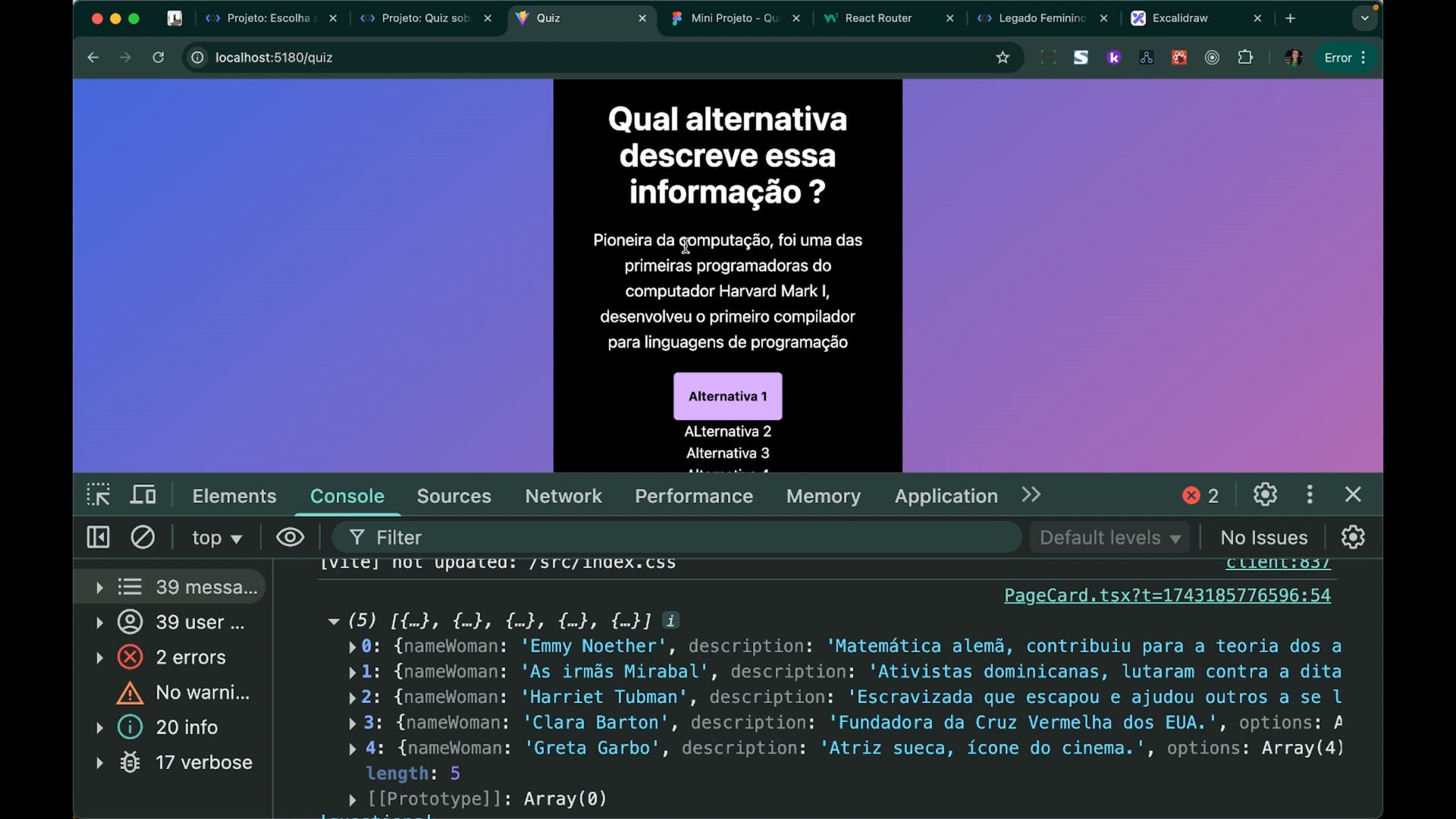Toggle the console sidebar panel icon
1456x819 pixels.
click(99, 538)
